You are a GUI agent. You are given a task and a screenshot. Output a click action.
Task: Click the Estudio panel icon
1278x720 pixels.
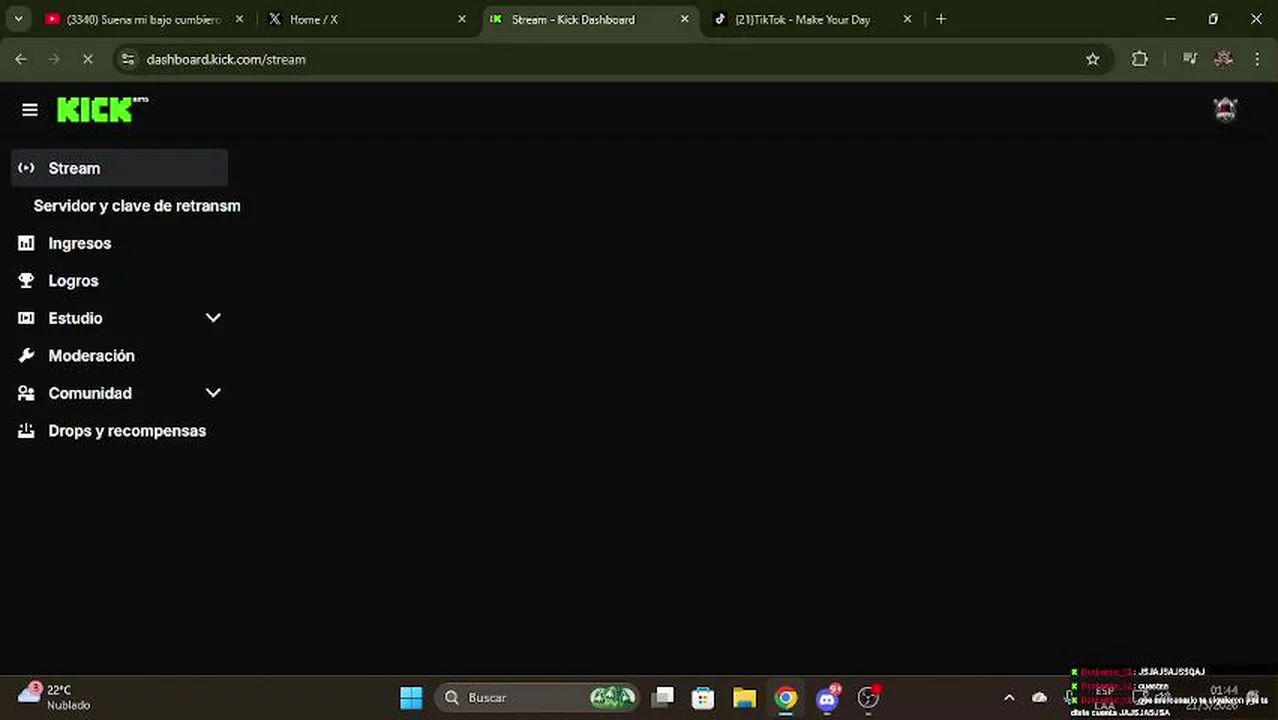(26, 318)
